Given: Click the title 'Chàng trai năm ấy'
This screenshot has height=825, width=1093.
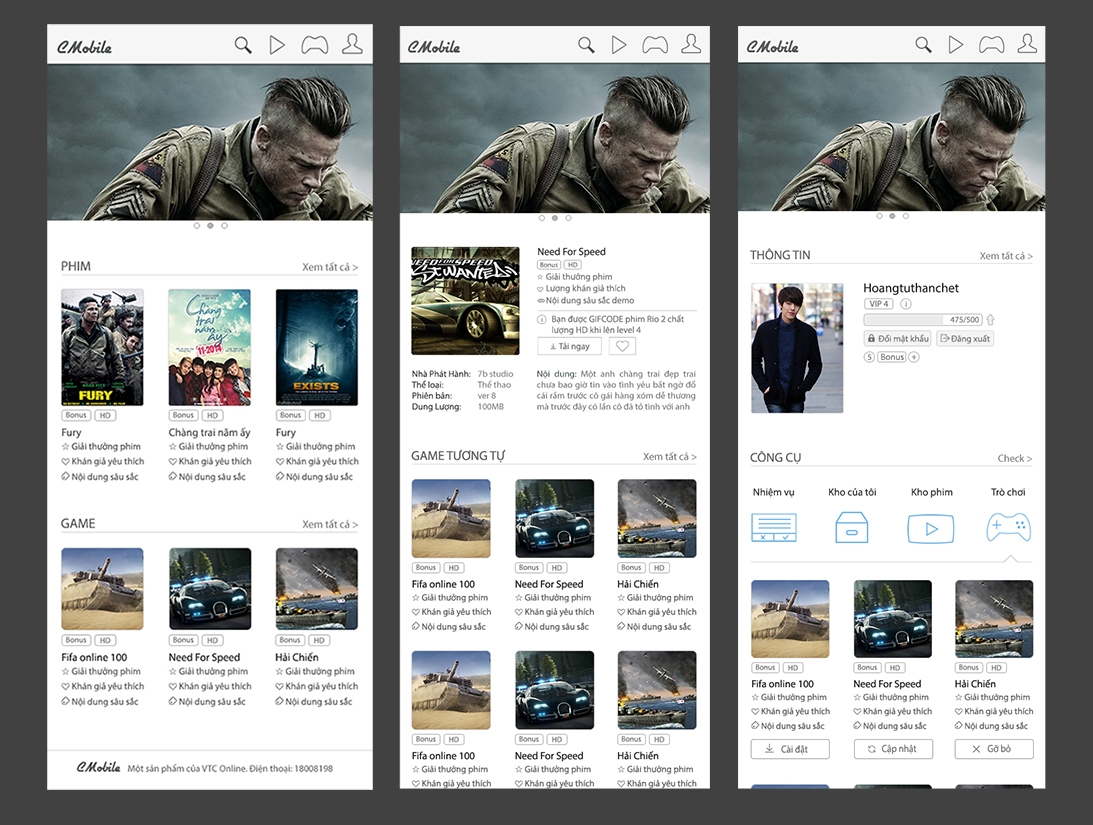Looking at the screenshot, I should point(209,432).
